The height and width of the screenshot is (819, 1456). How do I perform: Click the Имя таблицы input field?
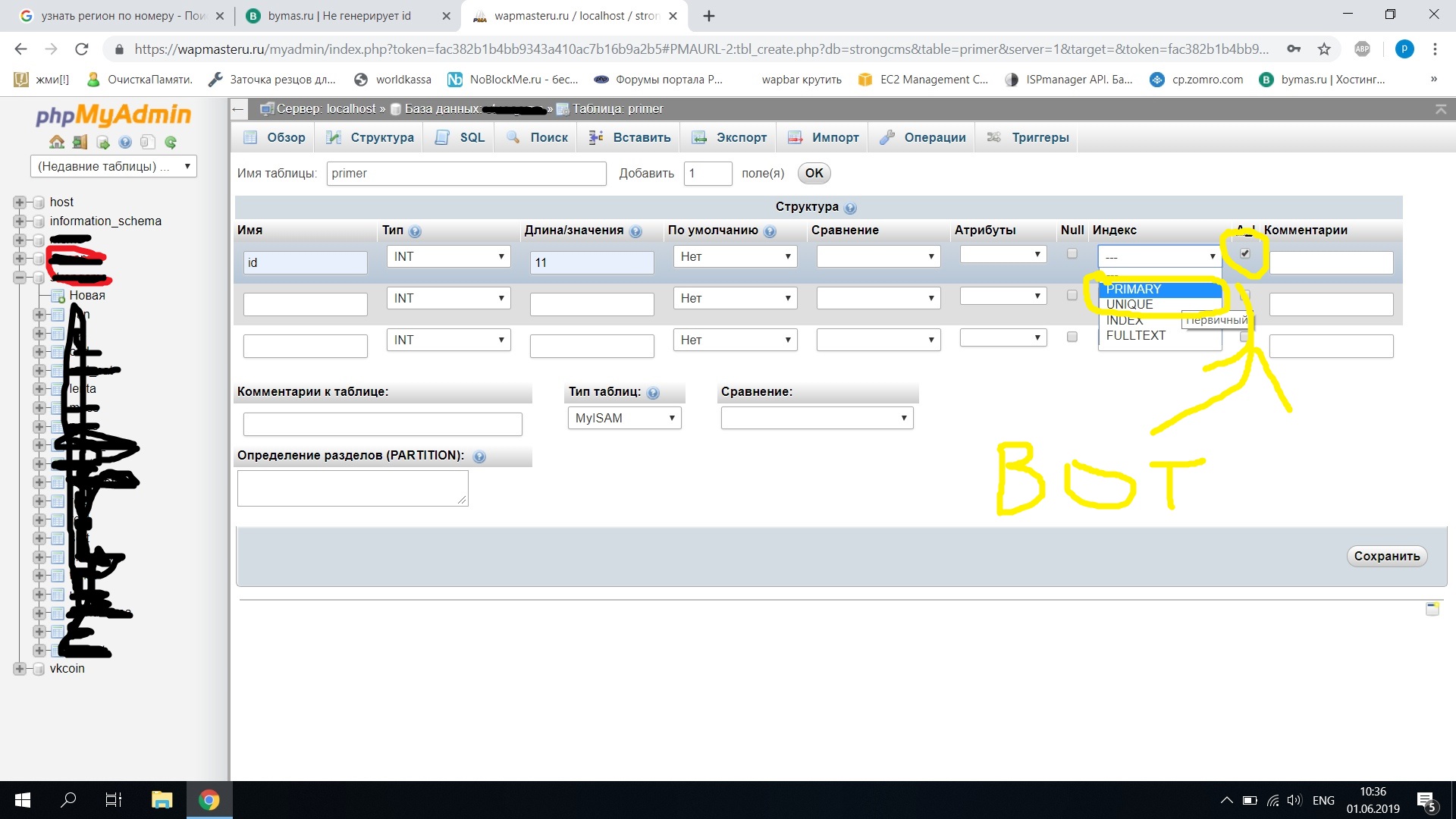tap(466, 173)
